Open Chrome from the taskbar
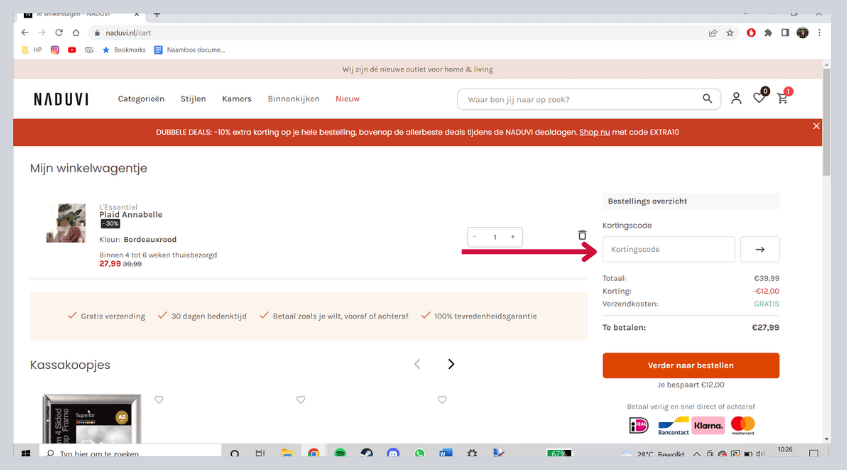 tap(314, 453)
